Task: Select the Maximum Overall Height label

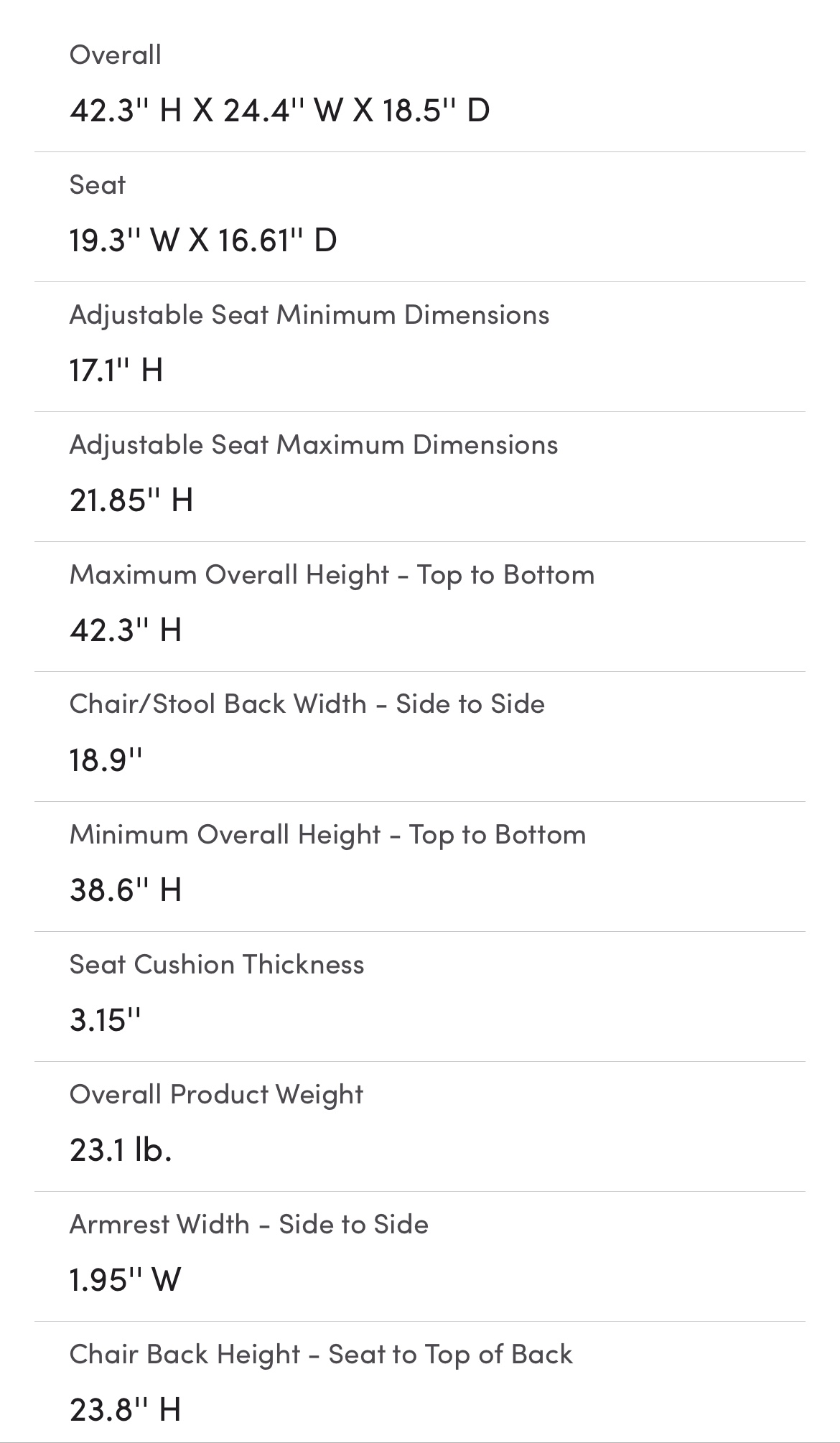Action: point(332,575)
